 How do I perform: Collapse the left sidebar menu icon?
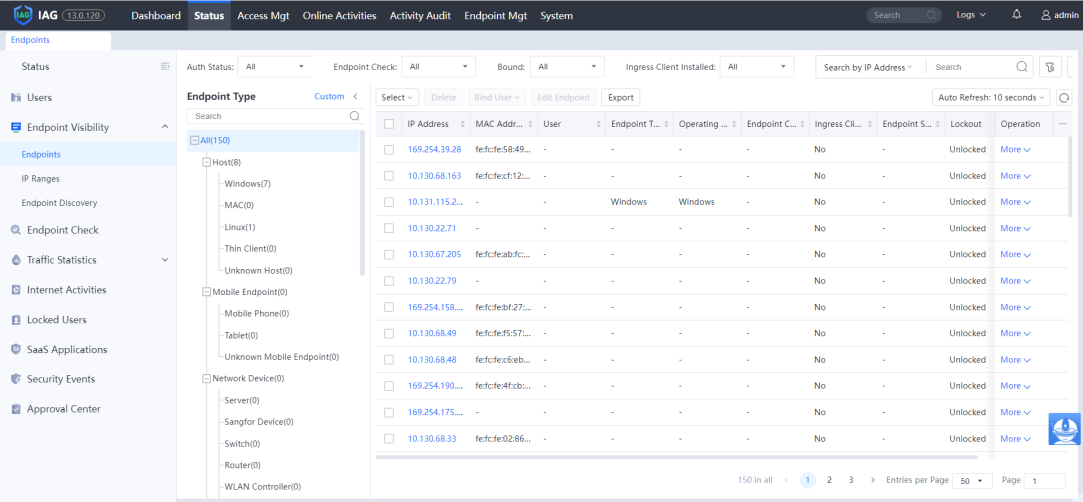(165, 67)
